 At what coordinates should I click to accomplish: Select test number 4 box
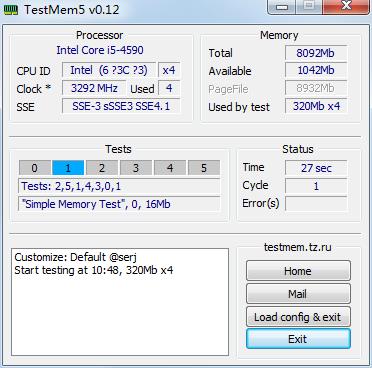(170, 168)
